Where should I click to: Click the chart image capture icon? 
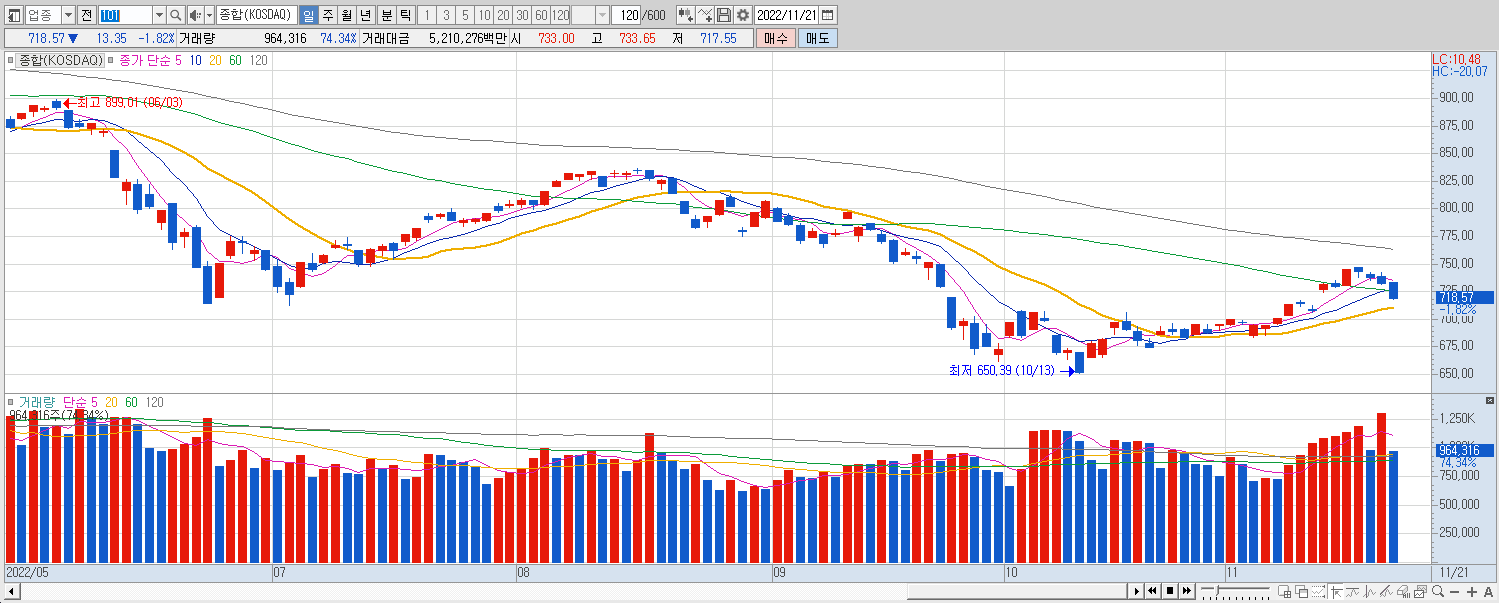(1420, 591)
